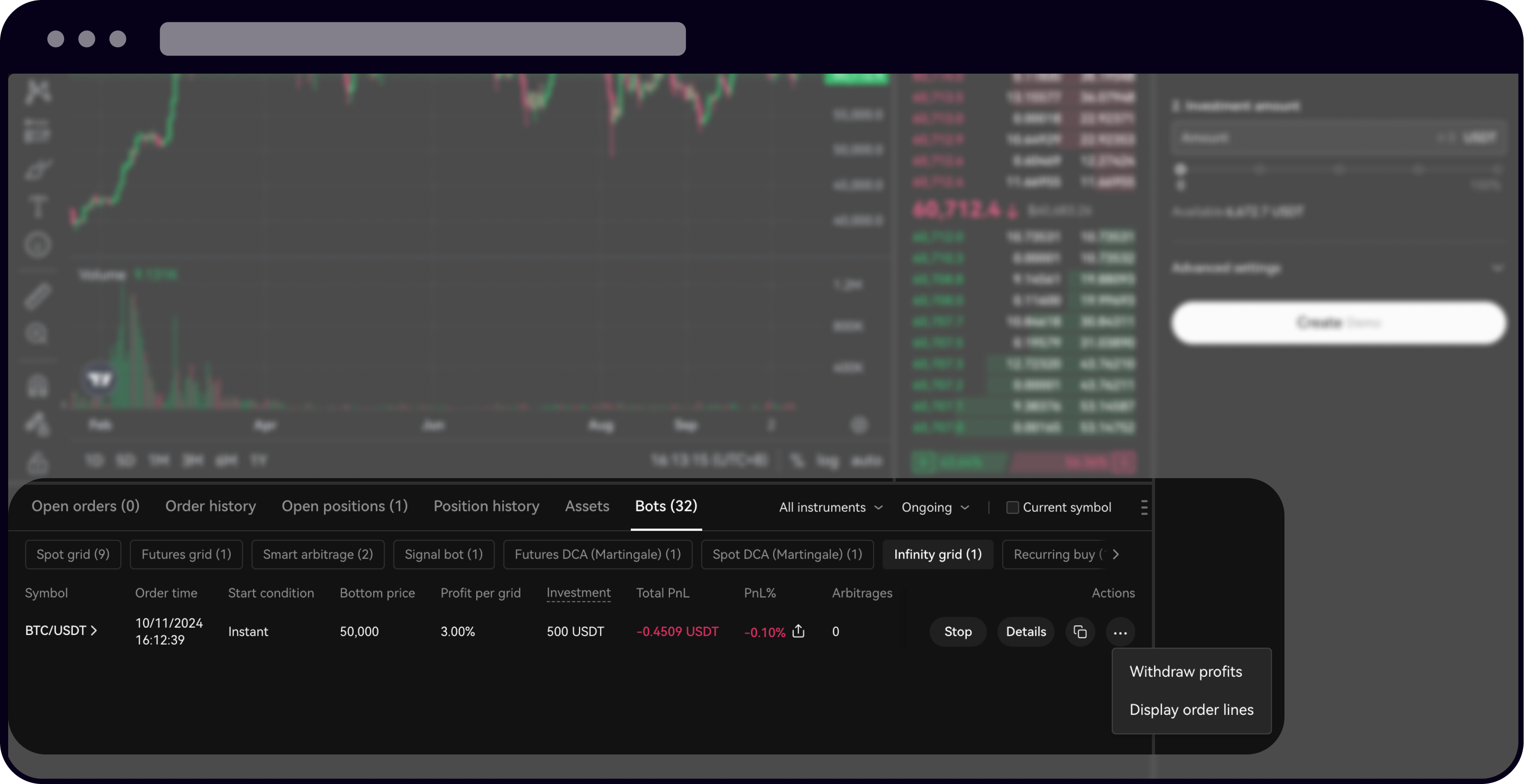Select the zoom tool in chart toolbar
Viewport: 1524px width, 784px height.
pyautogui.click(x=37, y=335)
